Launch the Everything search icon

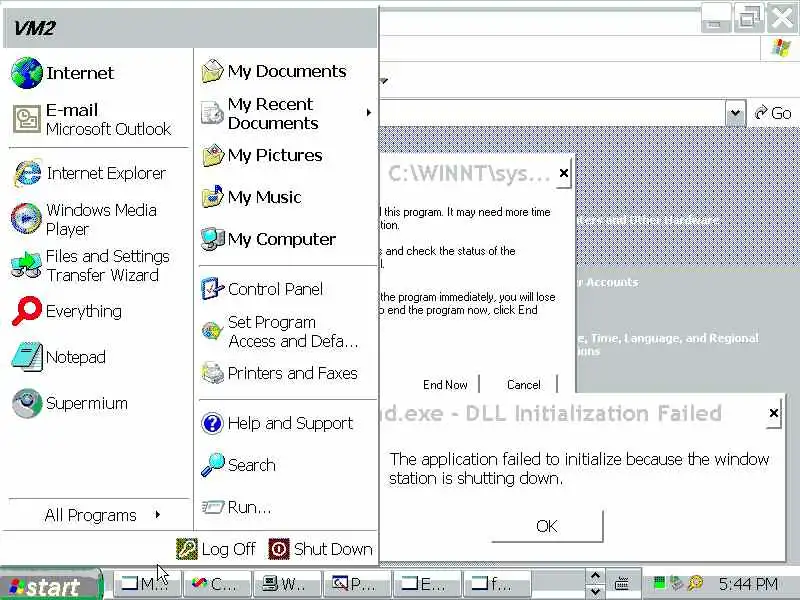click(x=27, y=311)
